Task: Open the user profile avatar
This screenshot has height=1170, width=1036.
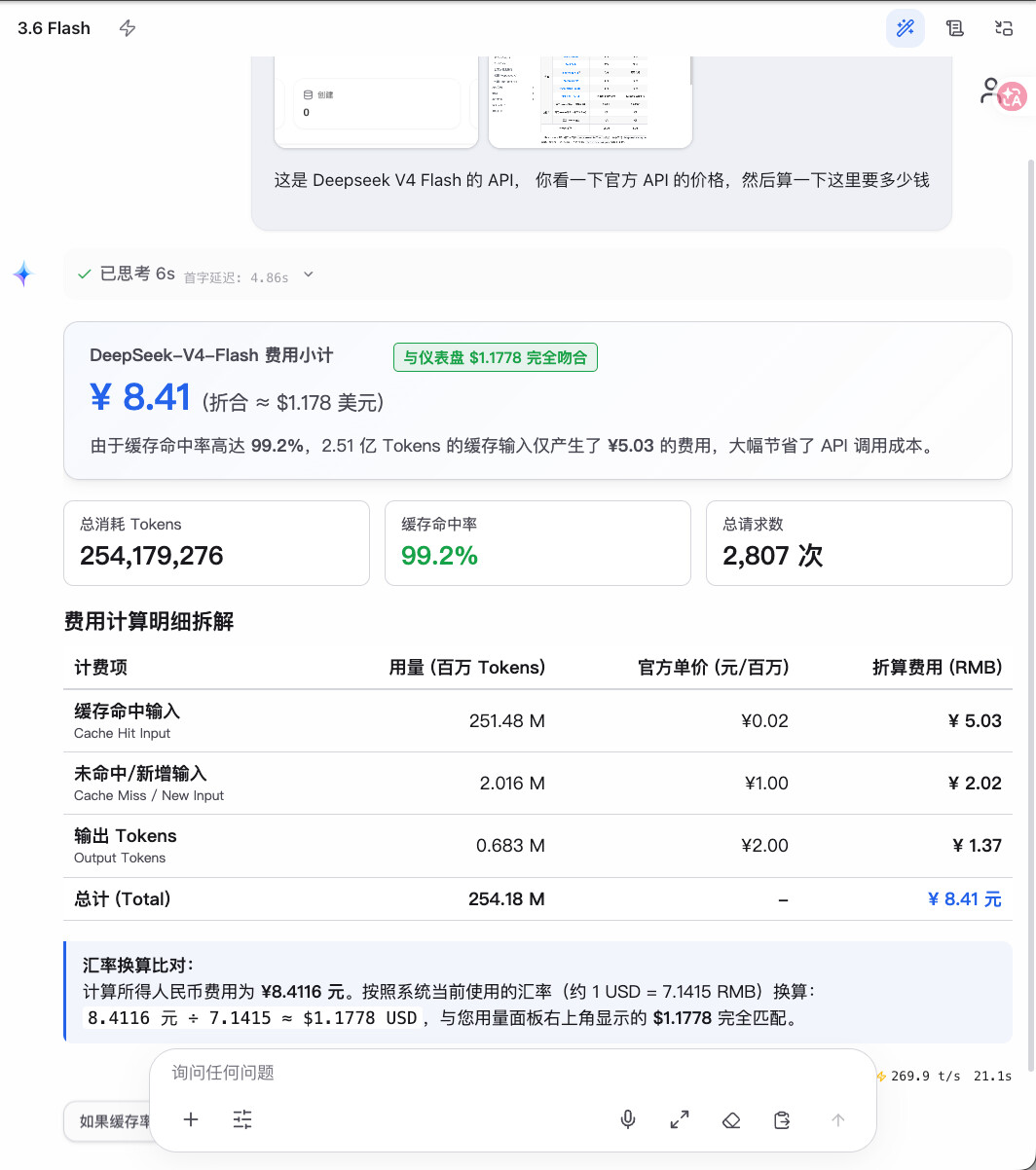Action: 989,91
